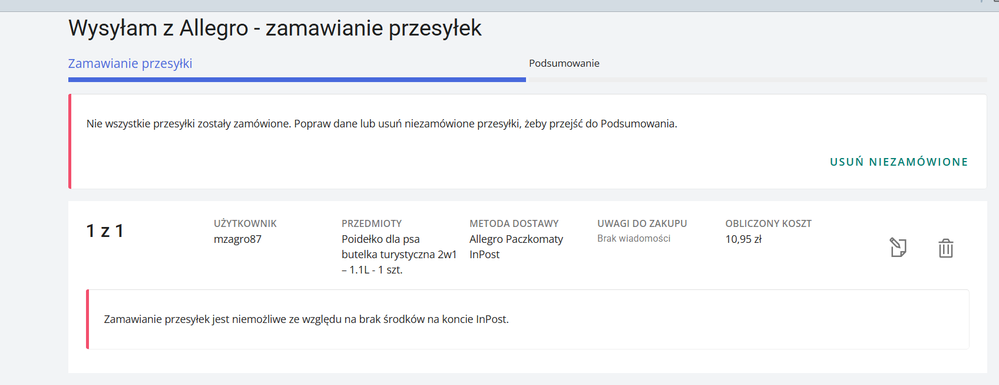This screenshot has width=999, height=385.
Task: Click the 1 z 1 shipment counter
Action: click(x=104, y=231)
